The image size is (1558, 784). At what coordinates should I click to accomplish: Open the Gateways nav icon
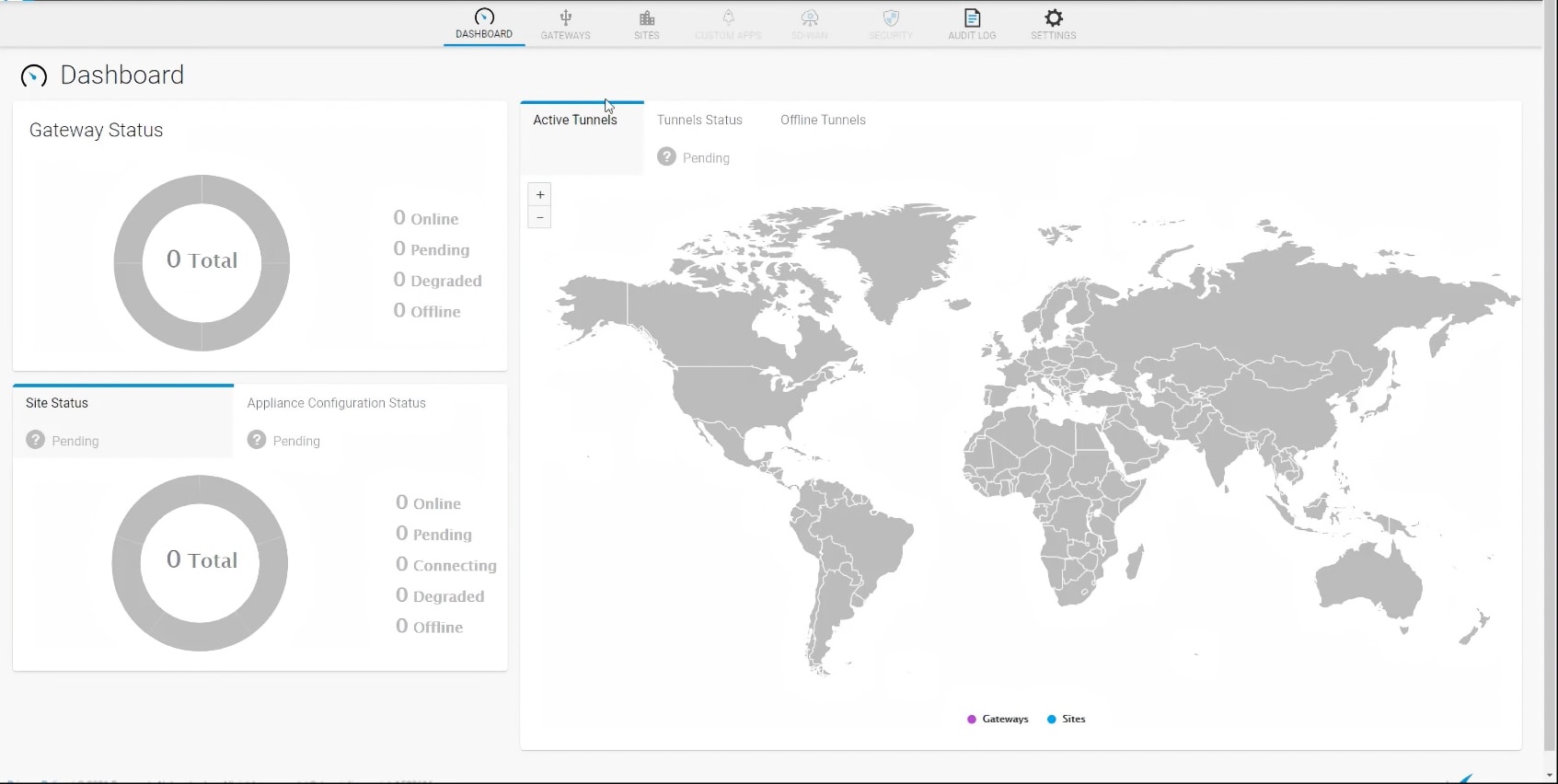(566, 17)
